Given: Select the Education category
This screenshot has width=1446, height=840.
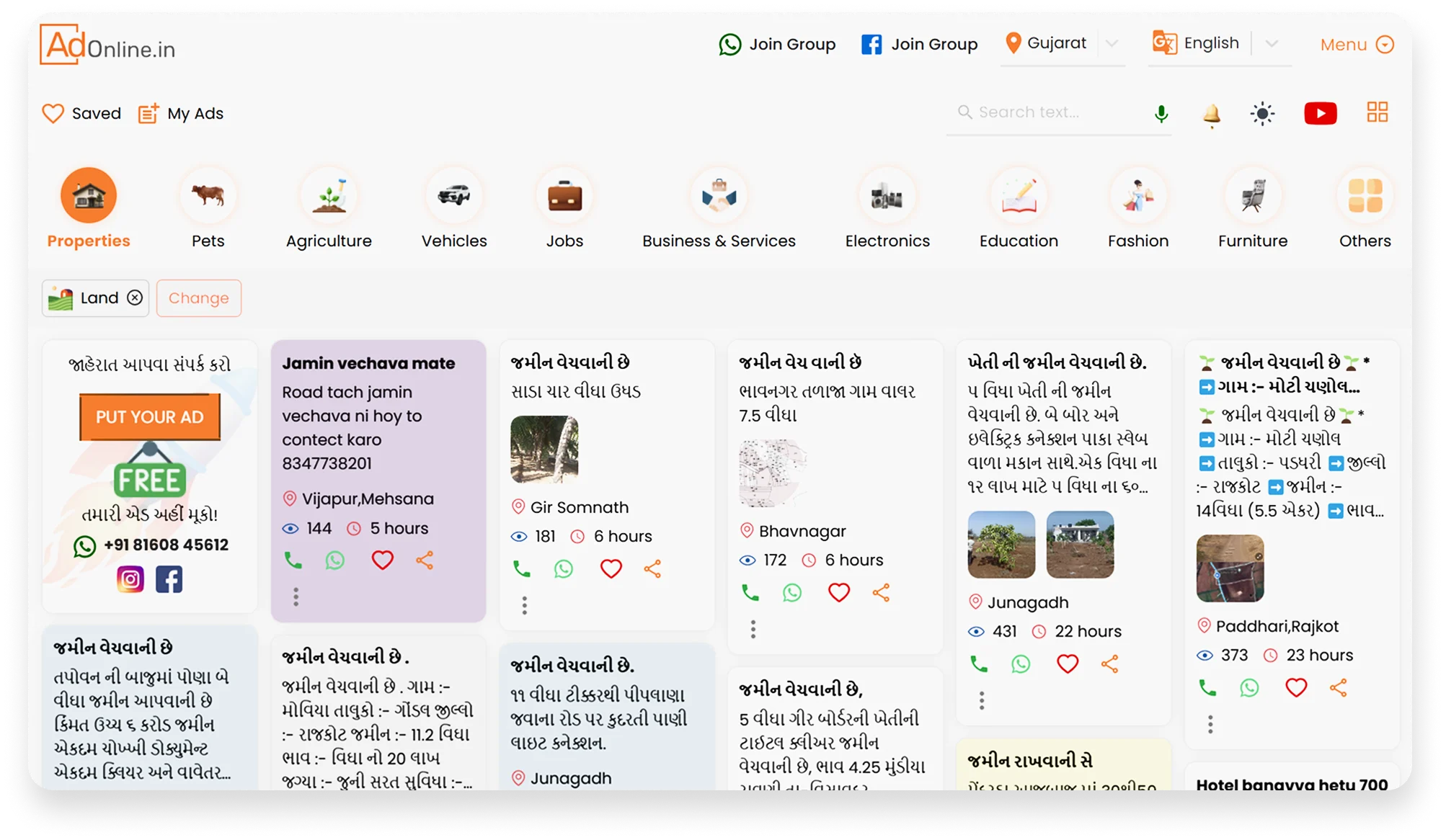Looking at the screenshot, I should (1019, 208).
